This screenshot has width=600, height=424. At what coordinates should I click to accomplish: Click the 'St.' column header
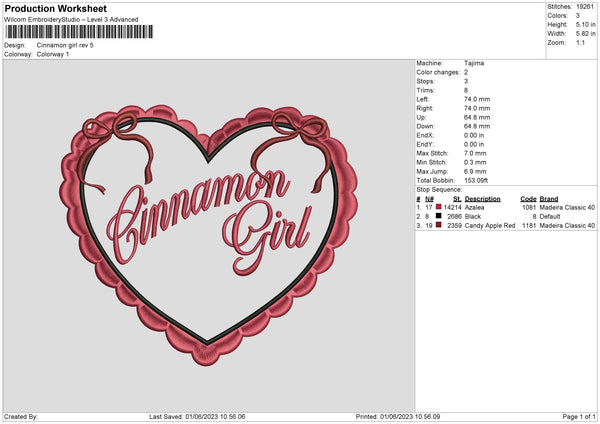coord(457,199)
